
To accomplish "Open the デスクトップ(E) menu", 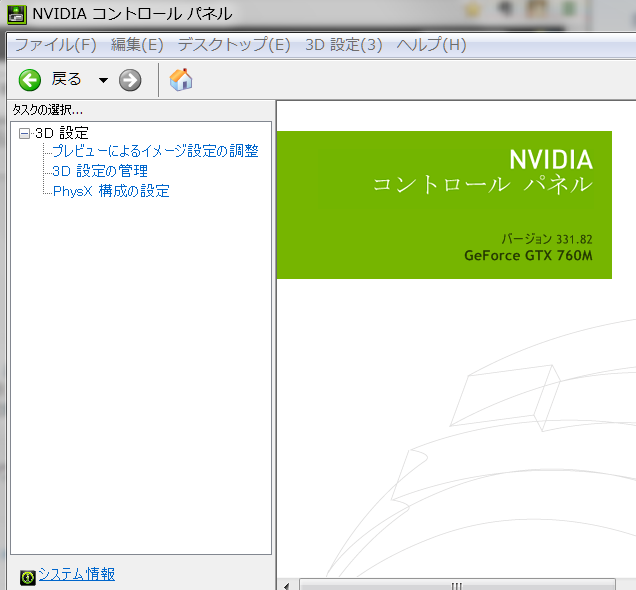I will [x=234, y=45].
